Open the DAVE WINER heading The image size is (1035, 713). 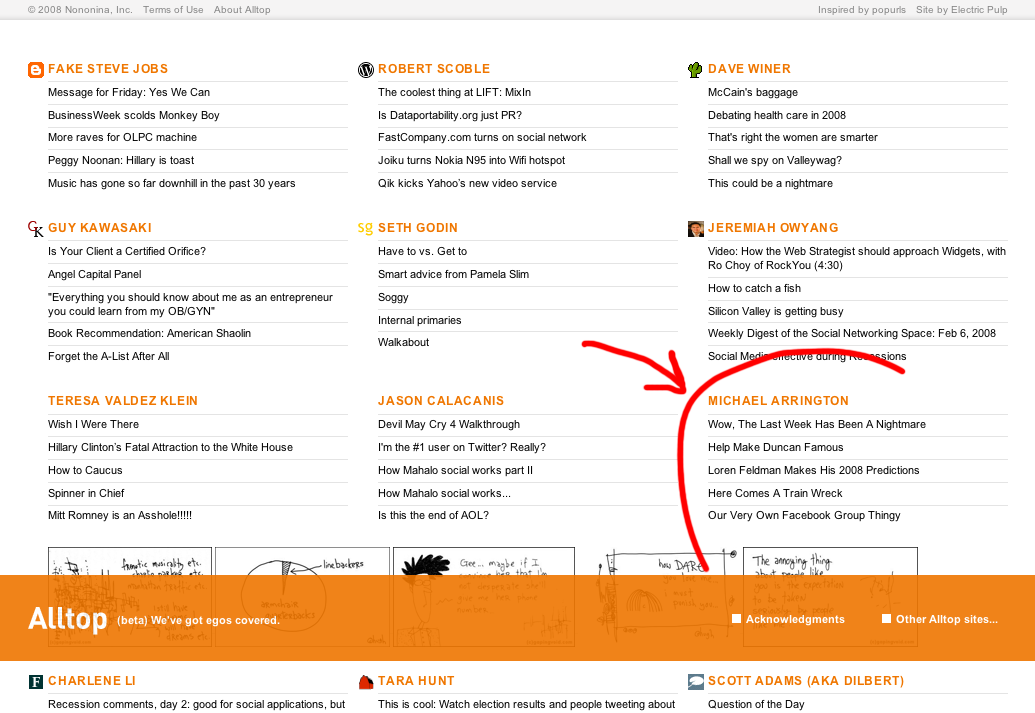click(x=749, y=69)
